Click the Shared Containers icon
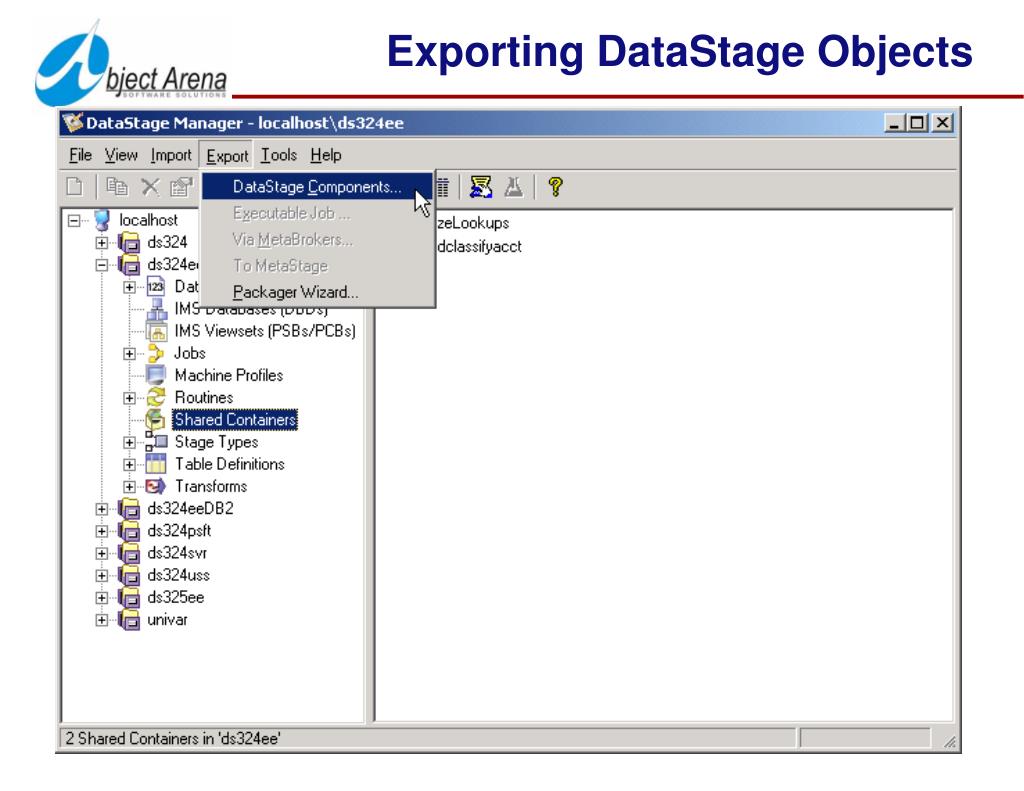Image resolution: width=1024 pixels, height=791 pixels. (155, 419)
